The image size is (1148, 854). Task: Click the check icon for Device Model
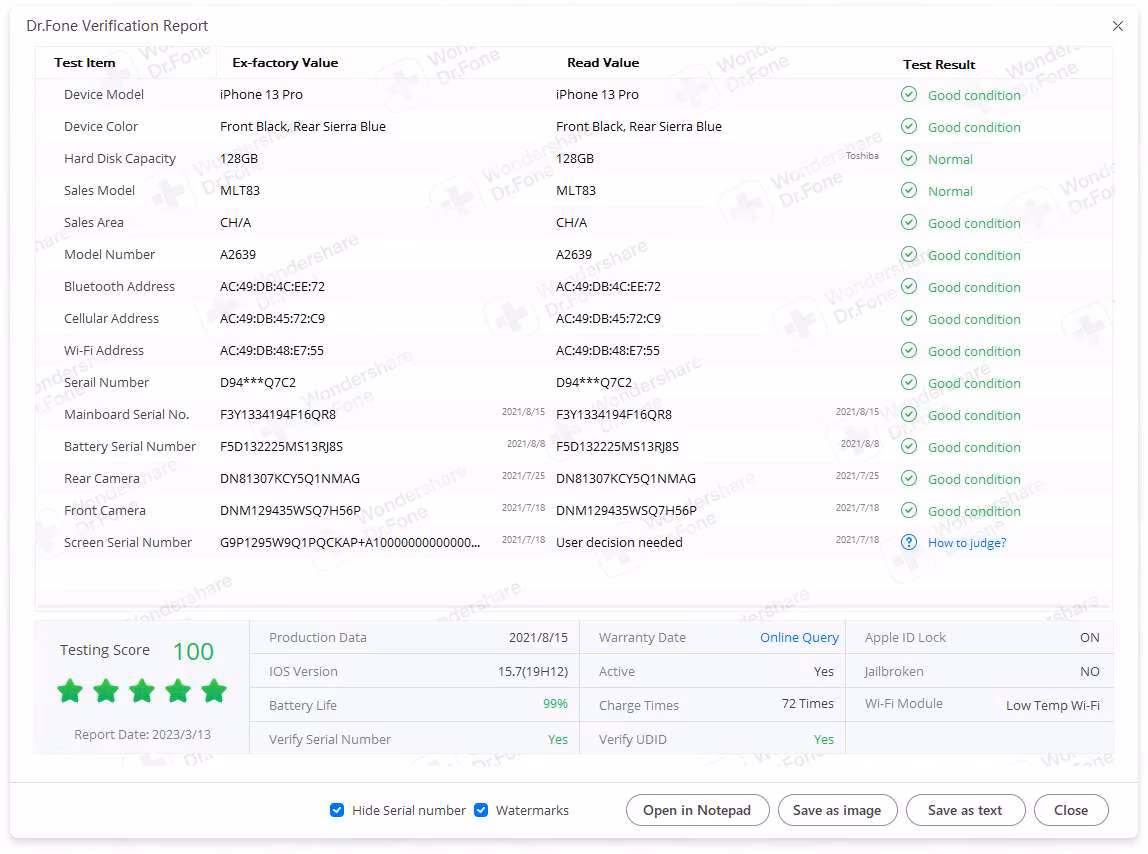click(x=909, y=94)
